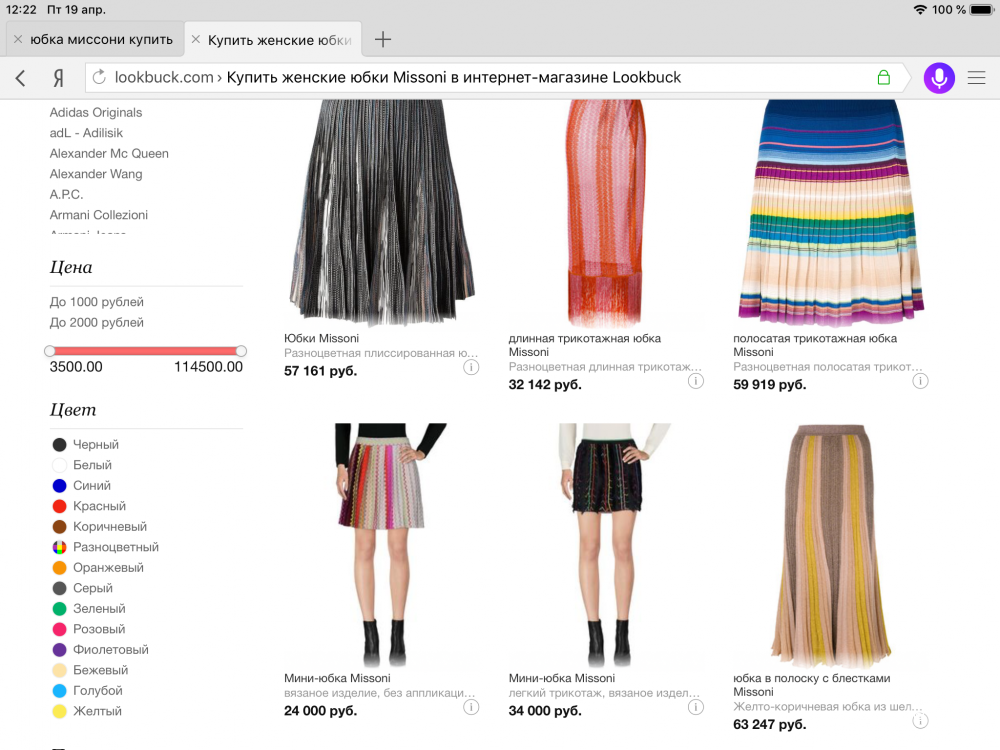Filter by Желтый color swatch

tap(59, 711)
